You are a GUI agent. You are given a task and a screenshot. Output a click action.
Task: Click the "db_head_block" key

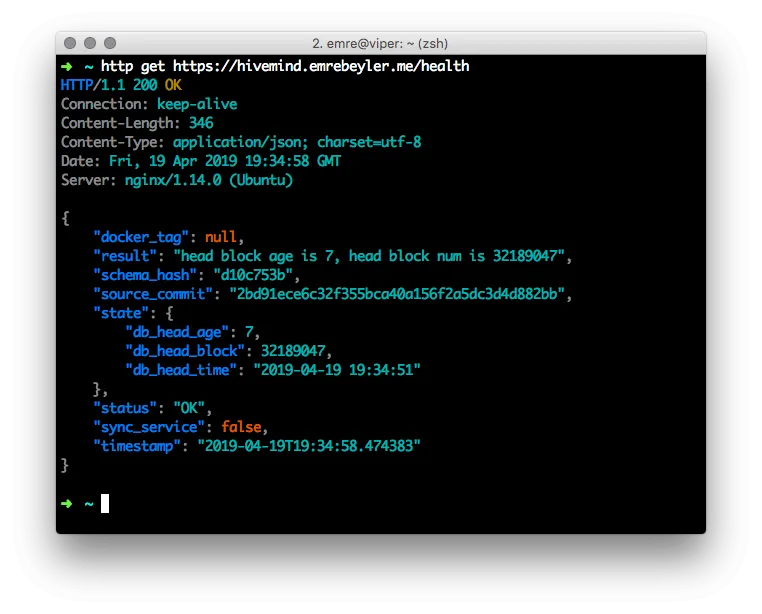pos(185,351)
